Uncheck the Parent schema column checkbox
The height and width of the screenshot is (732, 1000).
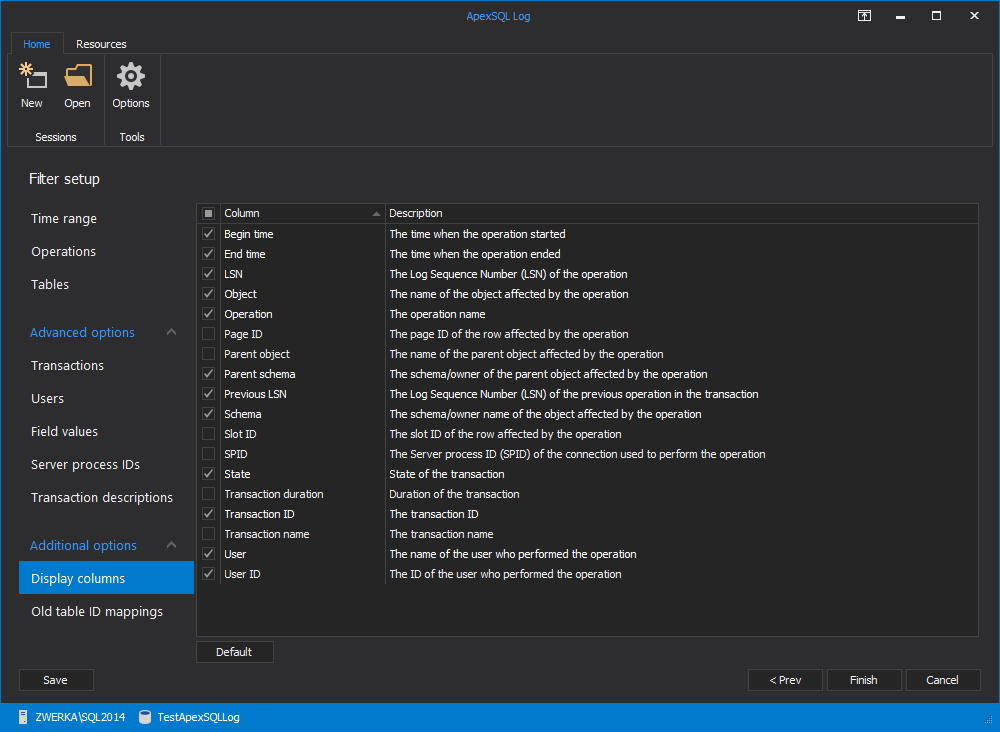point(209,374)
